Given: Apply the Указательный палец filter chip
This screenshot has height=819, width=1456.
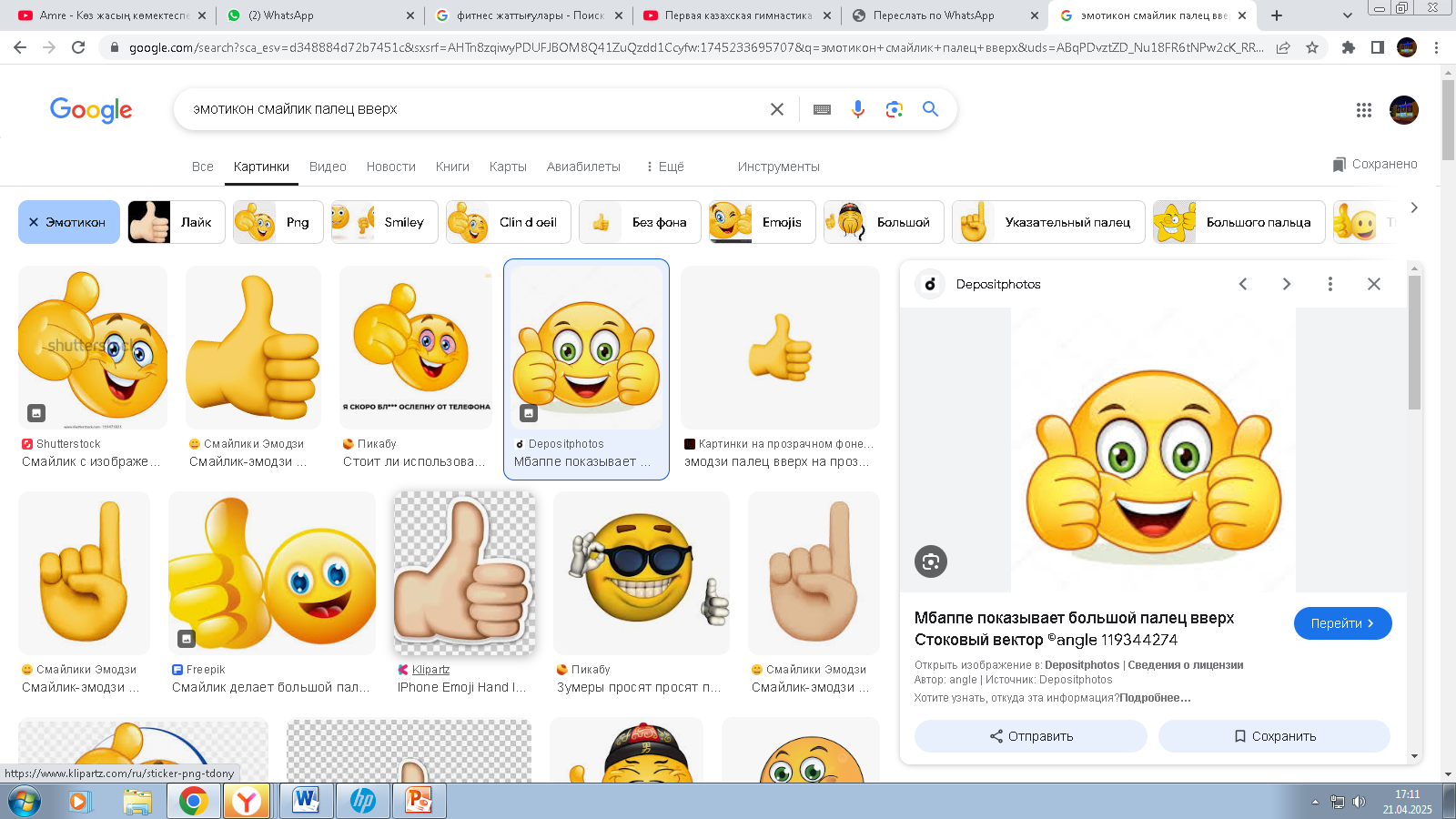Looking at the screenshot, I should tap(1048, 222).
